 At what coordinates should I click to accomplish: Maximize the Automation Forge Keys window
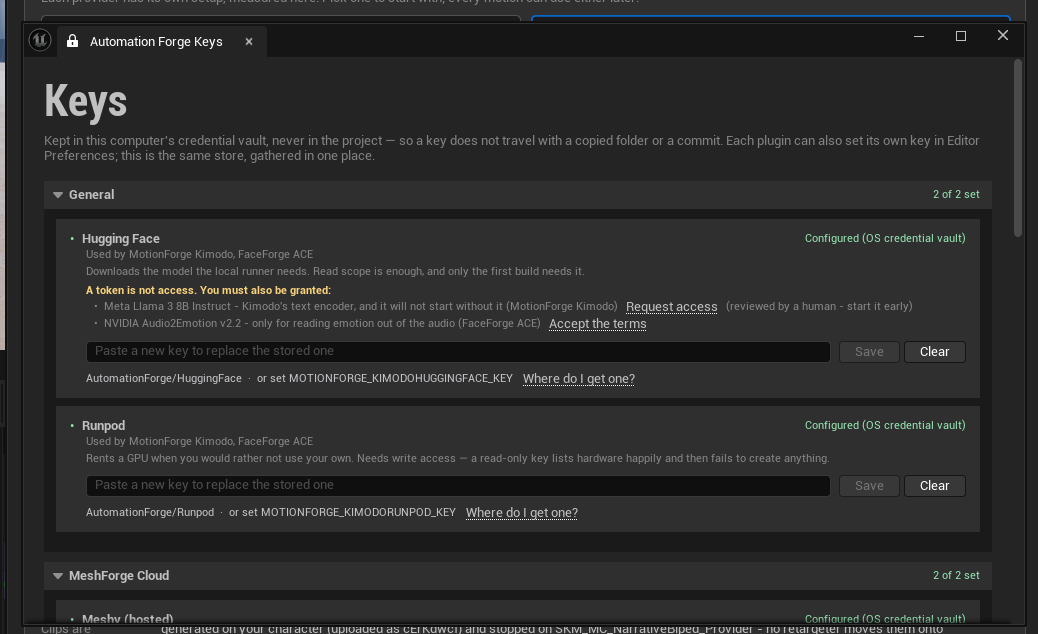[x=961, y=36]
